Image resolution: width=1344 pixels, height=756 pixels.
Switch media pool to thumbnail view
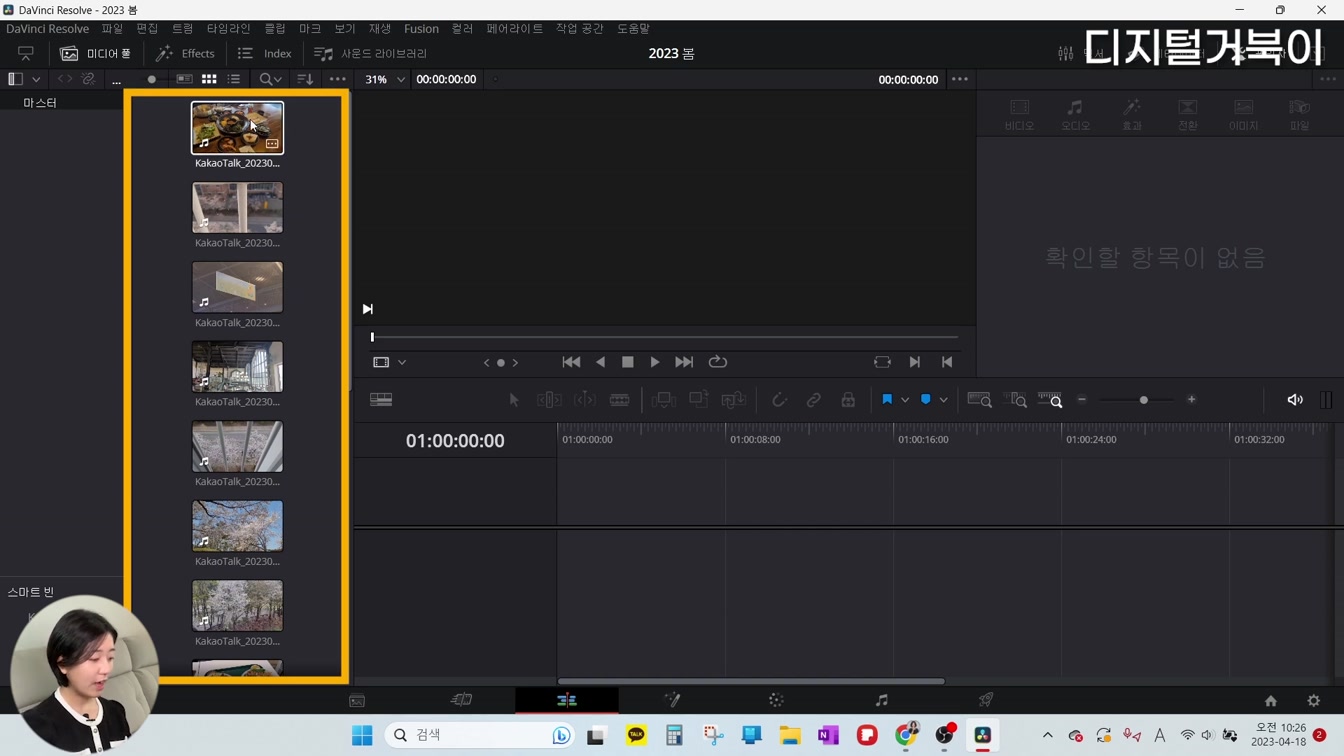pyautogui.click(x=209, y=79)
